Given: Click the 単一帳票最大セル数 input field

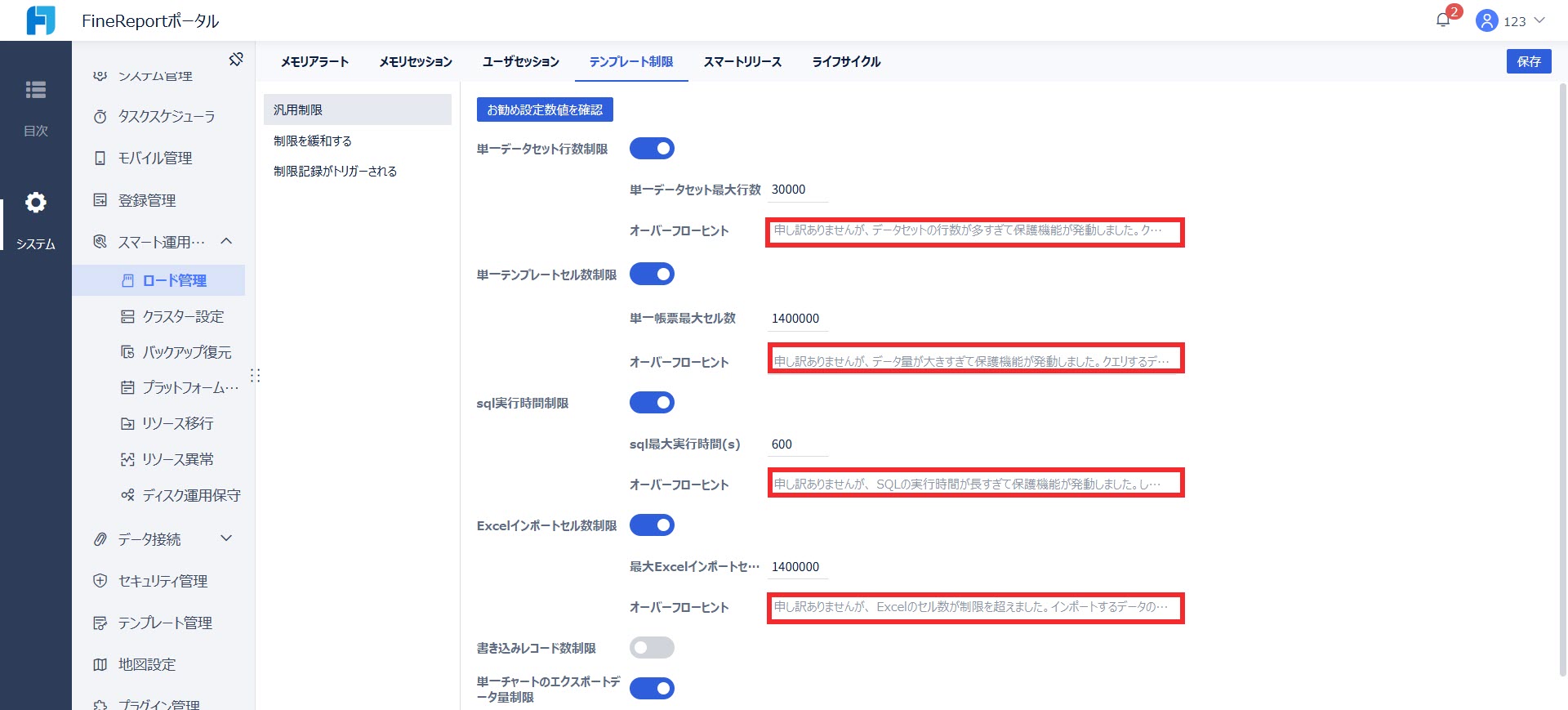Looking at the screenshot, I should pos(799,319).
